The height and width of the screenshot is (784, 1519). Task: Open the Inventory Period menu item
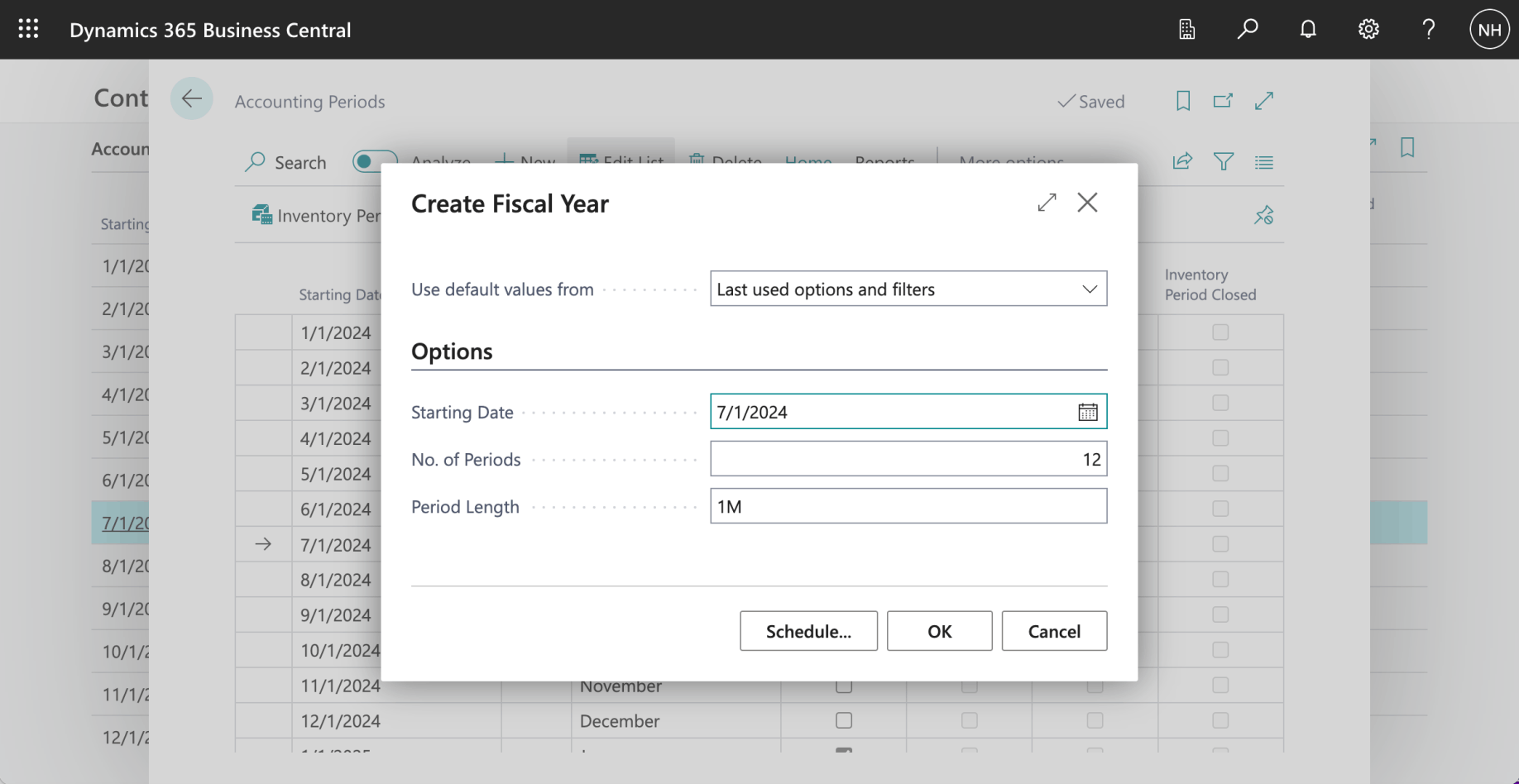317,216
